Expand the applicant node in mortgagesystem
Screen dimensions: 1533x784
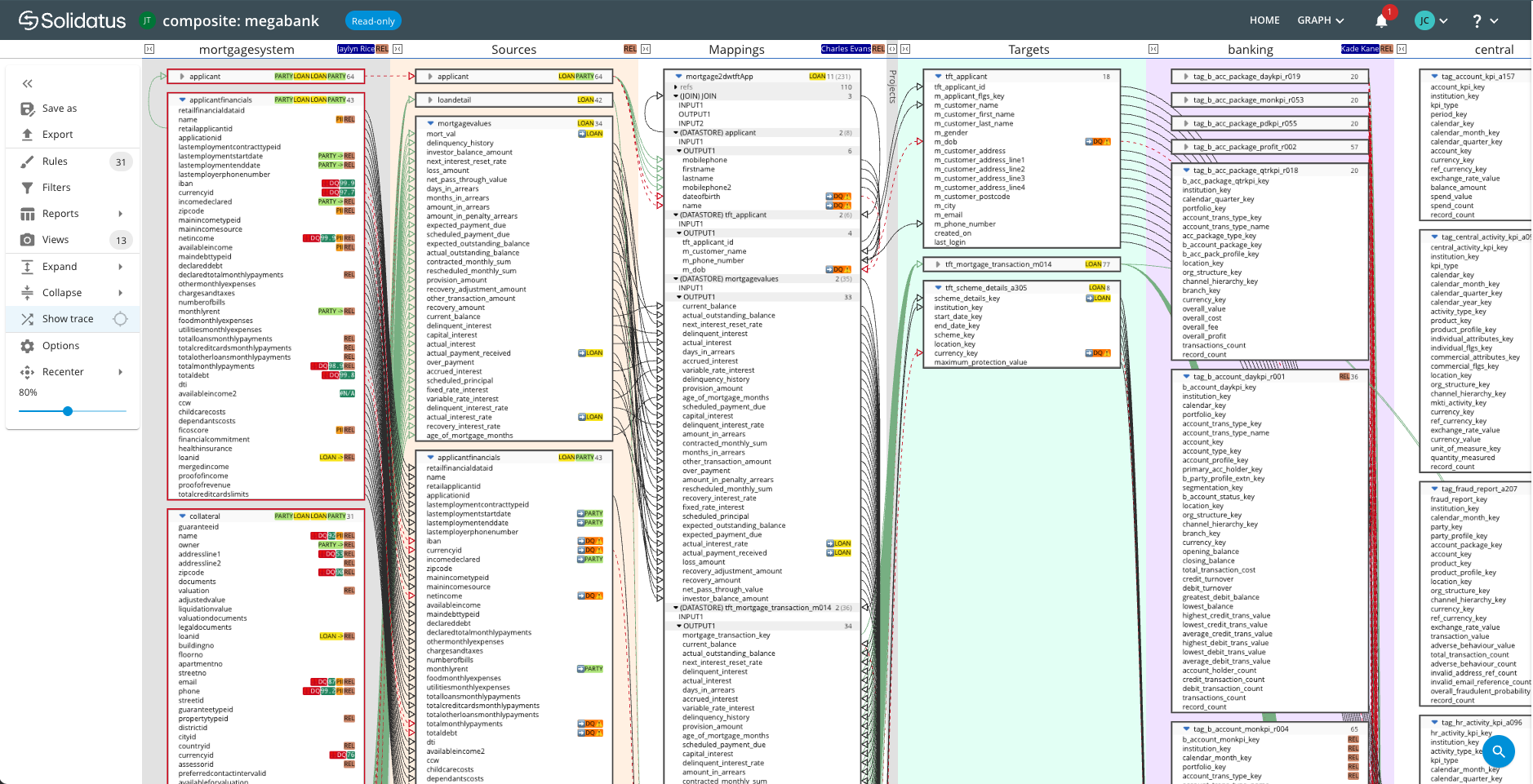click(181, 77)
